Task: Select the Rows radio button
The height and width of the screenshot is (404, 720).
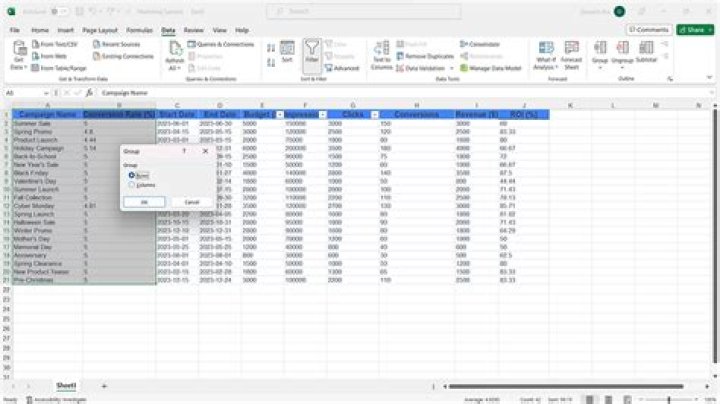Action: coord(132,175)
